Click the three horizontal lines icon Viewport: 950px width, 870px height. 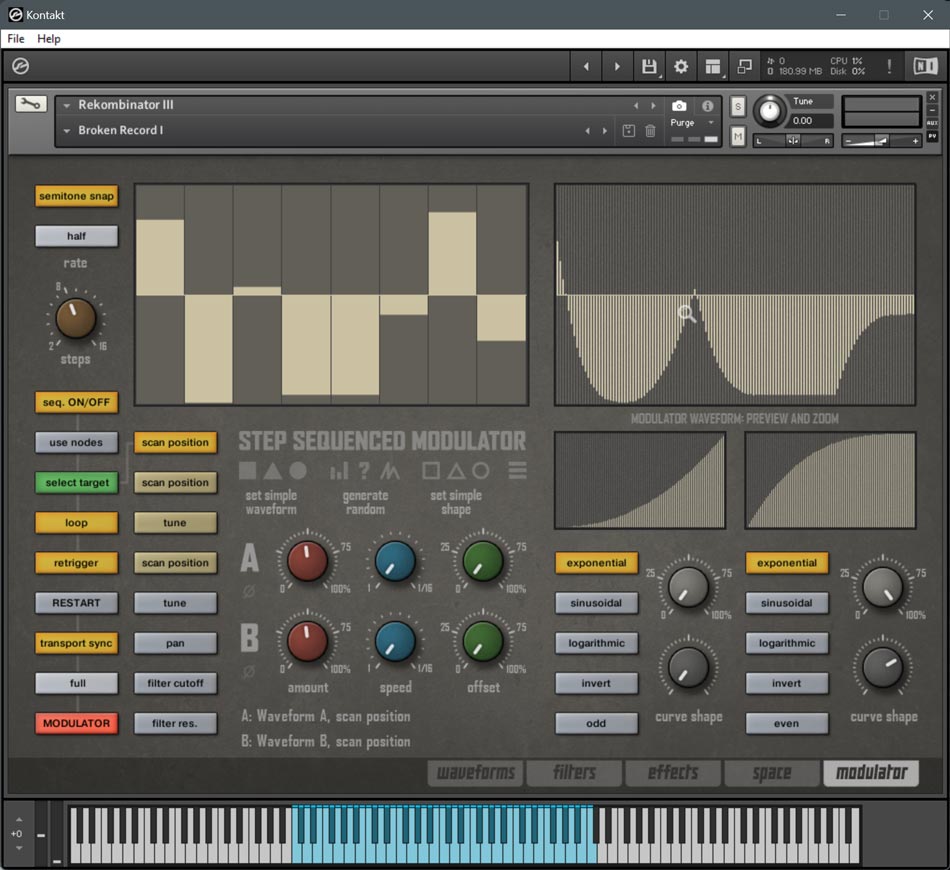pyautogui.click(x=517, y=470)
